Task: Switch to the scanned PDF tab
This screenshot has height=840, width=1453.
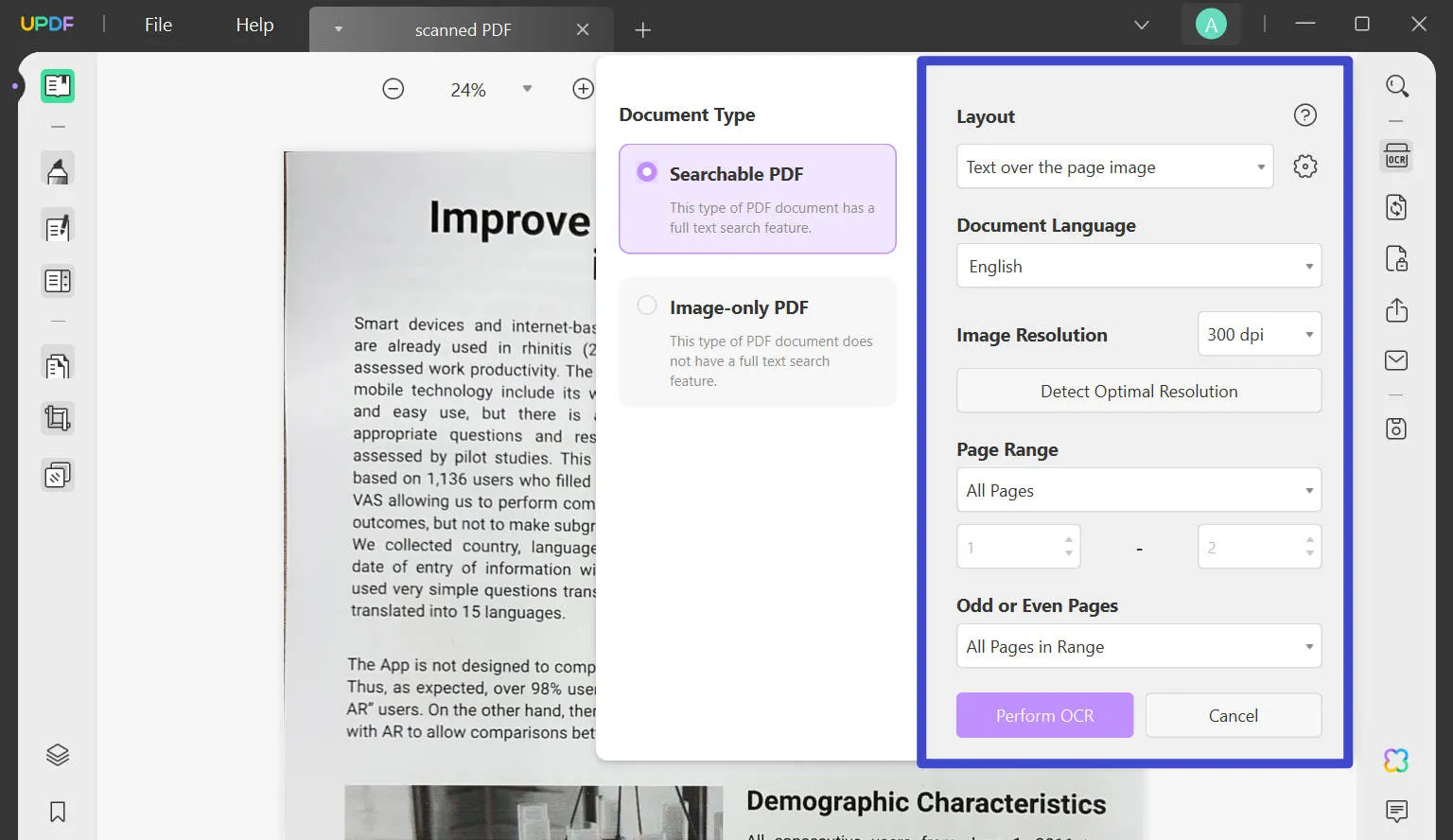Action: (463, 29)
